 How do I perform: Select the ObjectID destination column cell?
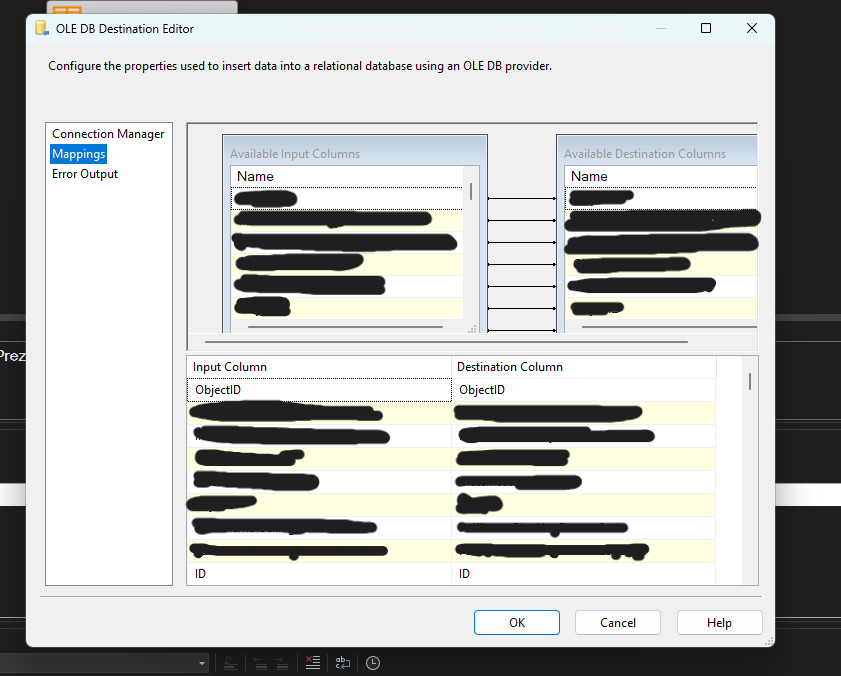584,390
